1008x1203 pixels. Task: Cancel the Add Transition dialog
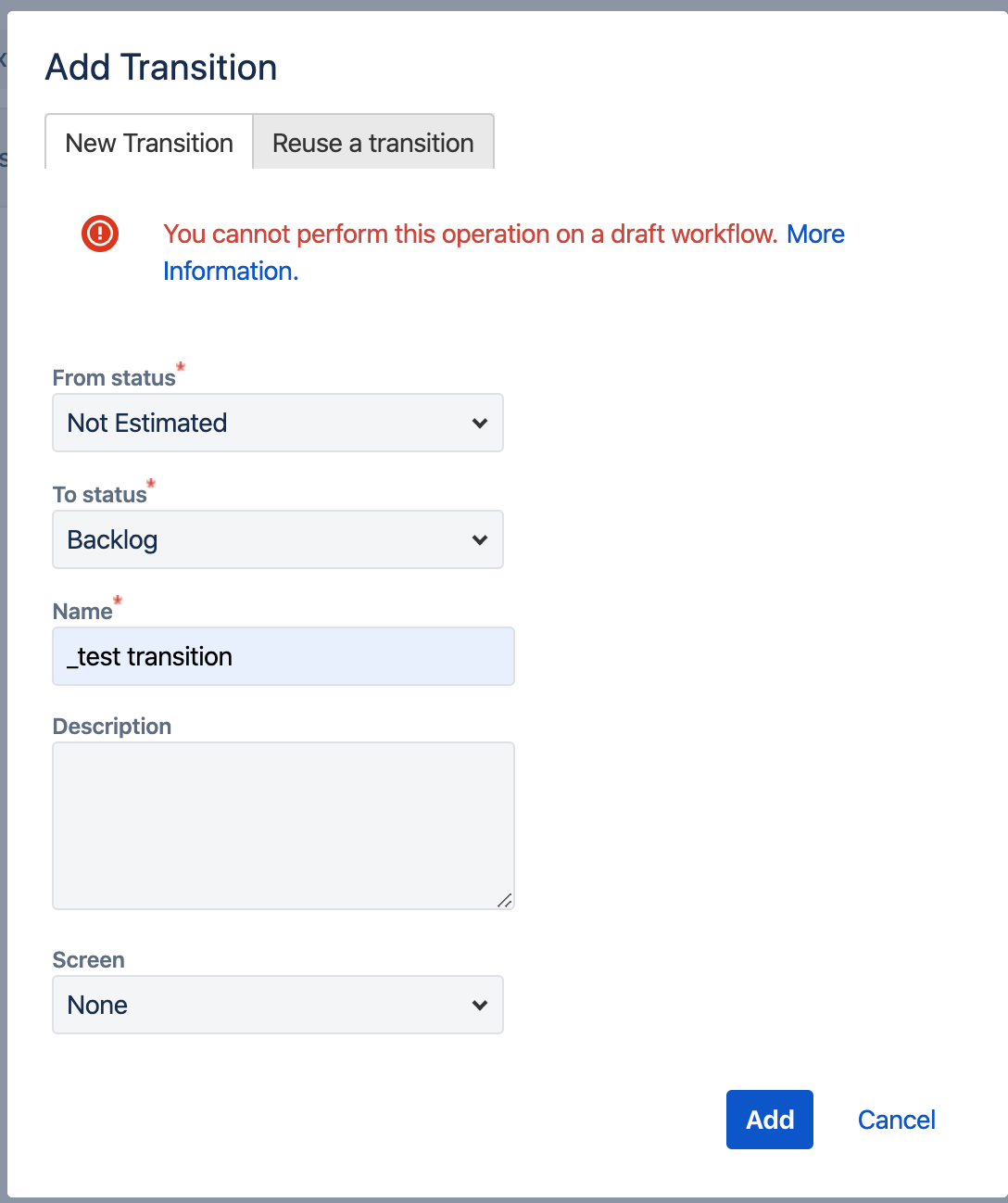pyautogui.click(x=897, y=1120)
